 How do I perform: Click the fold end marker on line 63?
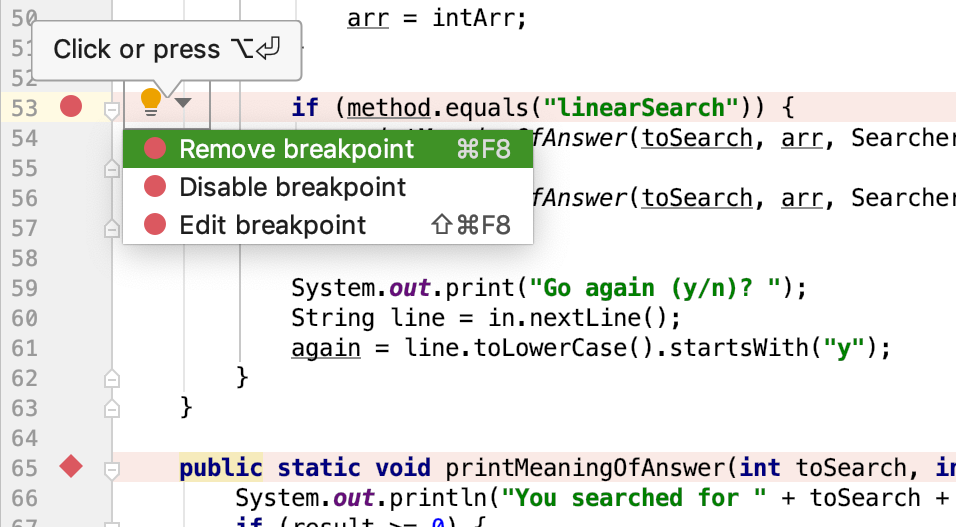point(111,409)
